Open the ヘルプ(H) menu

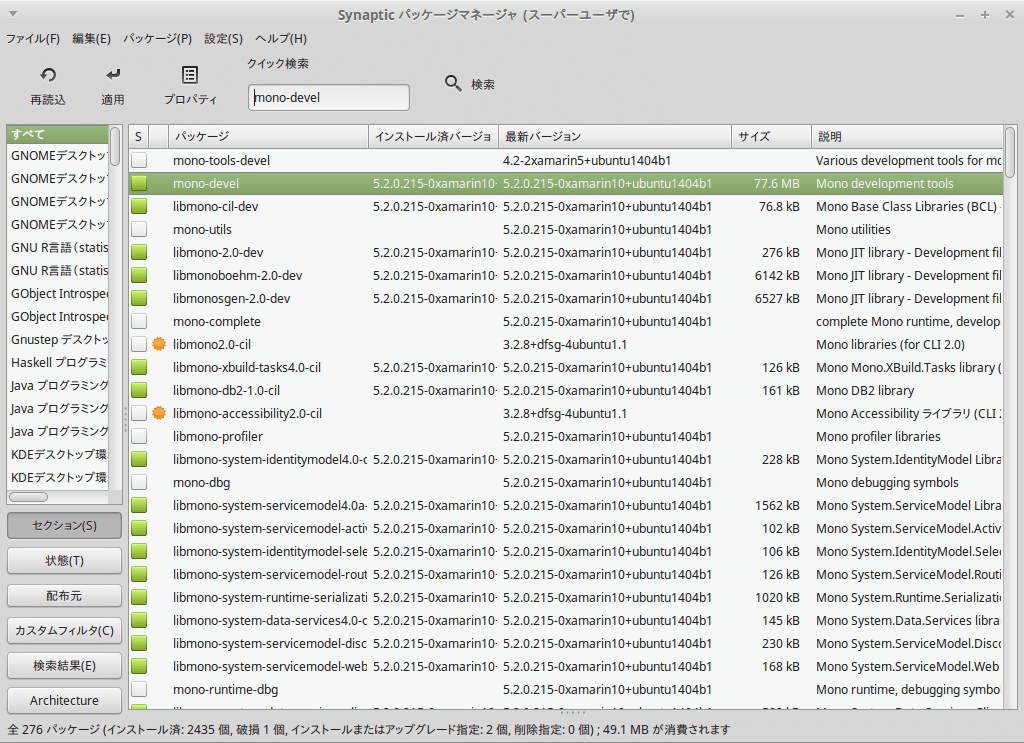point(281,39)
